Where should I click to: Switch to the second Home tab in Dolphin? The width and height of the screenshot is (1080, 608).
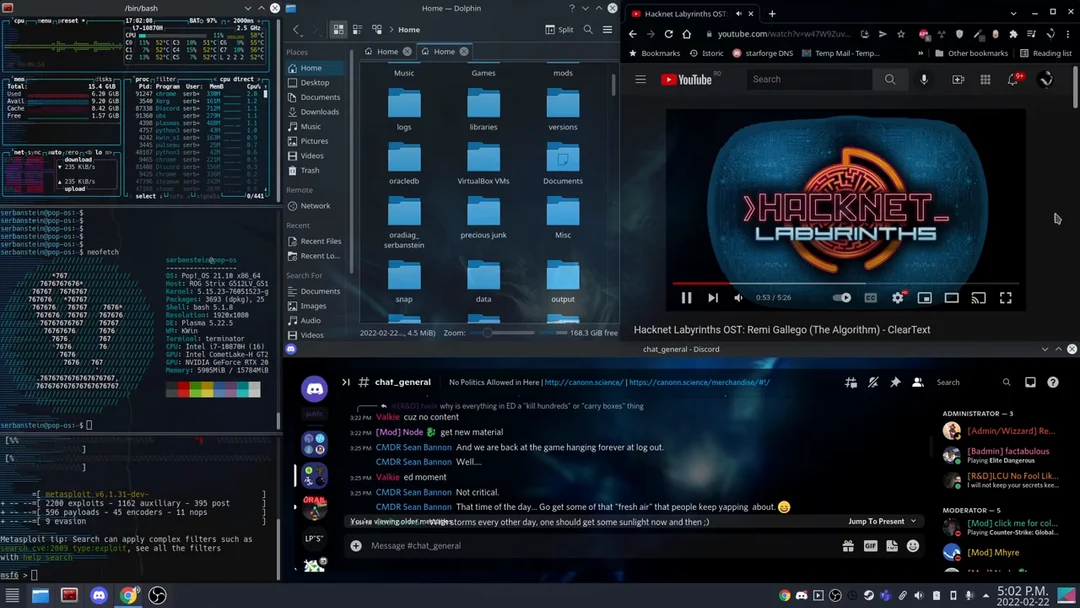click(x=444, y=51)
